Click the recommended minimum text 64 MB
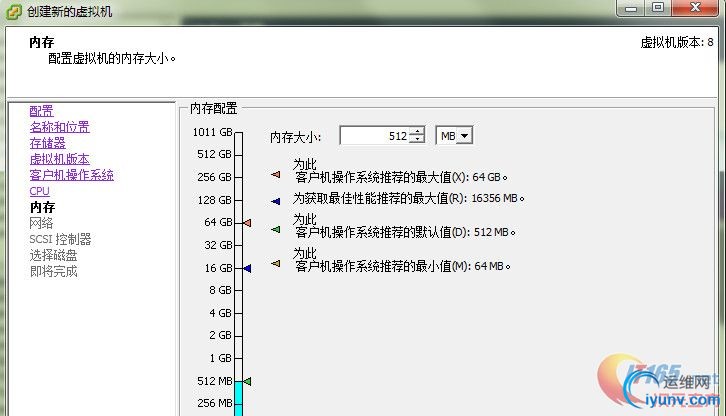This screenshot has height=416, width=726. pyautogui.click(x=492, y=266)
